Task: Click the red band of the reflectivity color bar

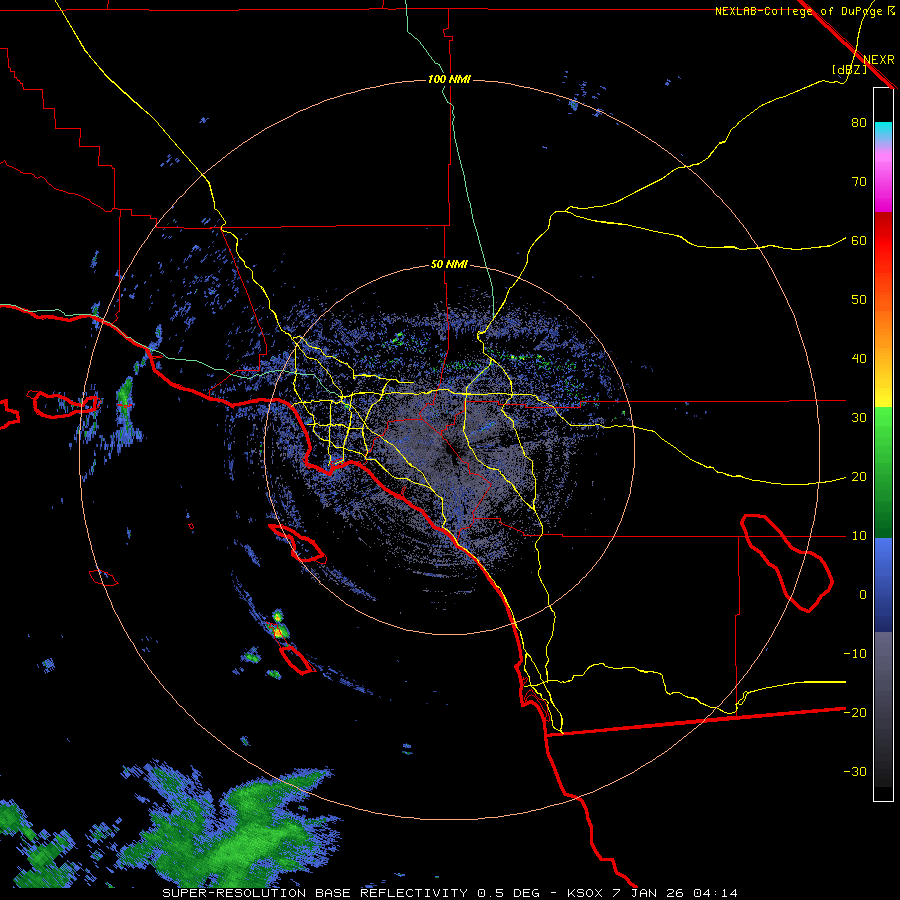Action: [883, 247]
